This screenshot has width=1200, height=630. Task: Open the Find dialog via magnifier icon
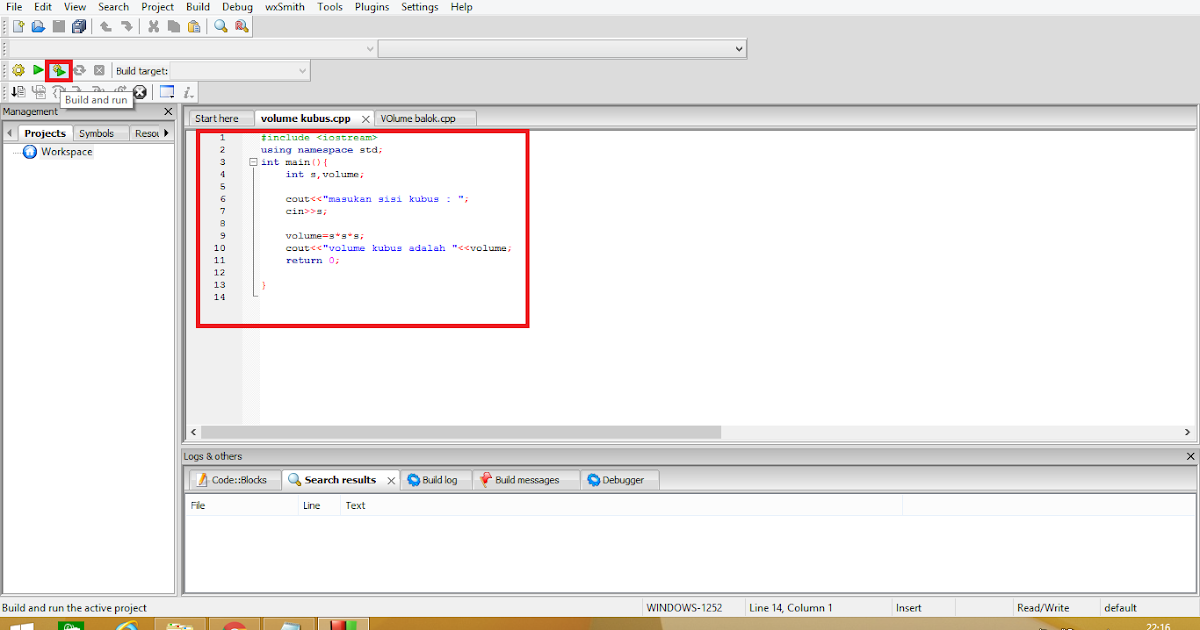point(220,26)
